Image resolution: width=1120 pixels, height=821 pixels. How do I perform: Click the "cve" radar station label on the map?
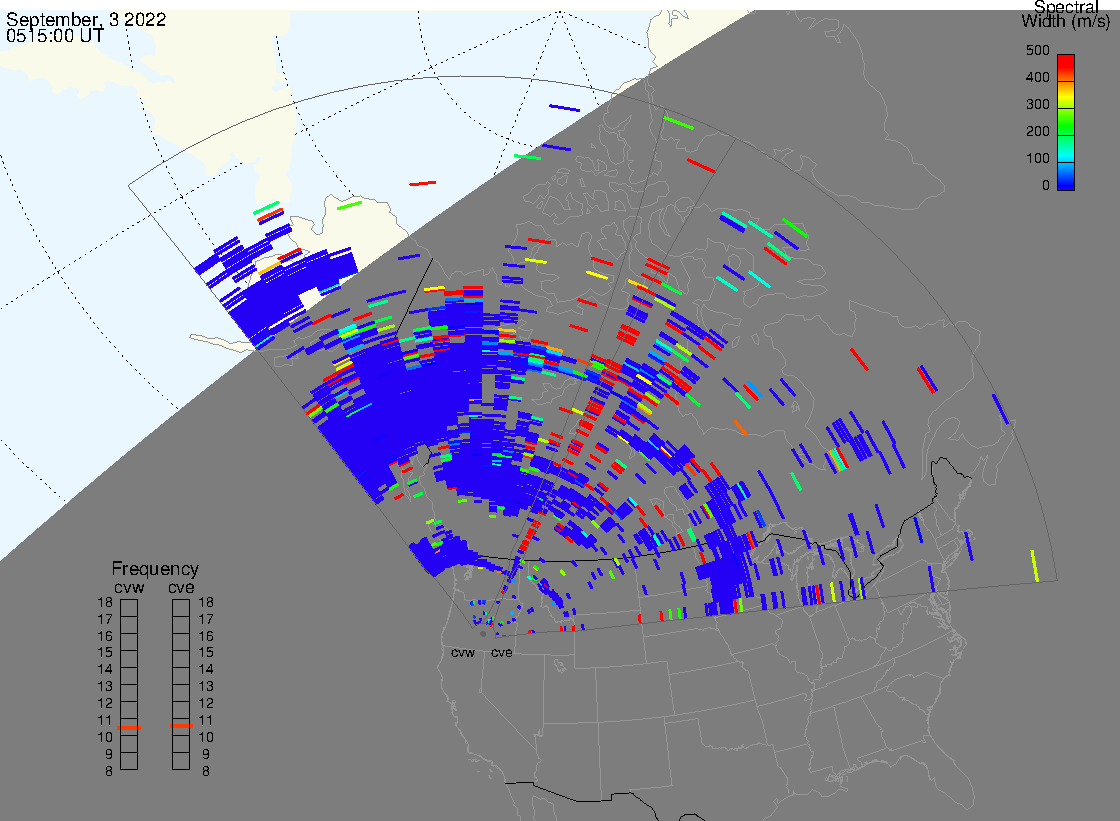[501, 653]
